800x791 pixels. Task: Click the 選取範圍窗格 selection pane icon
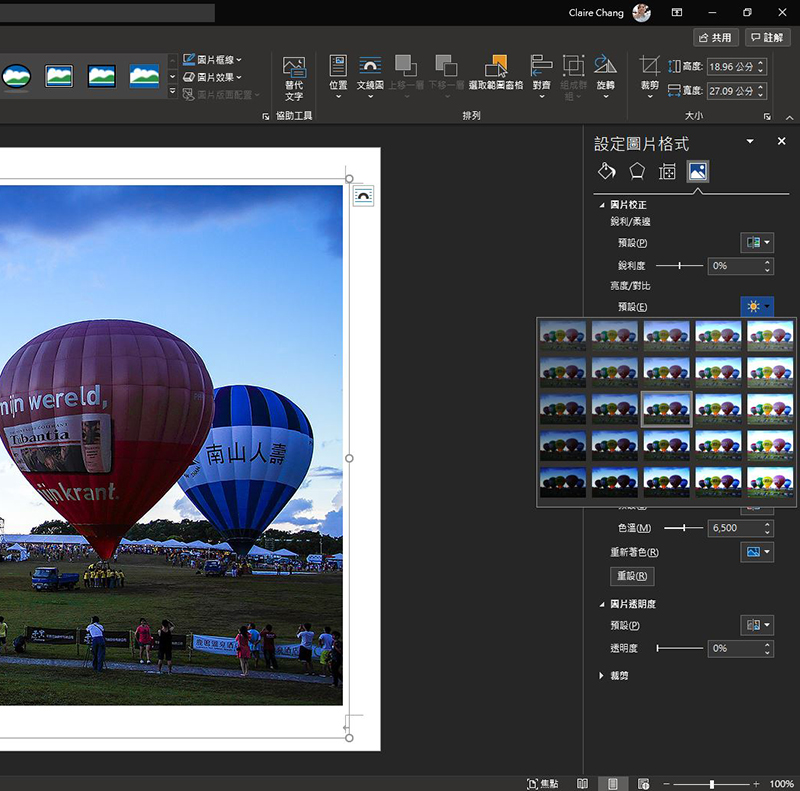tap(496, 74)
